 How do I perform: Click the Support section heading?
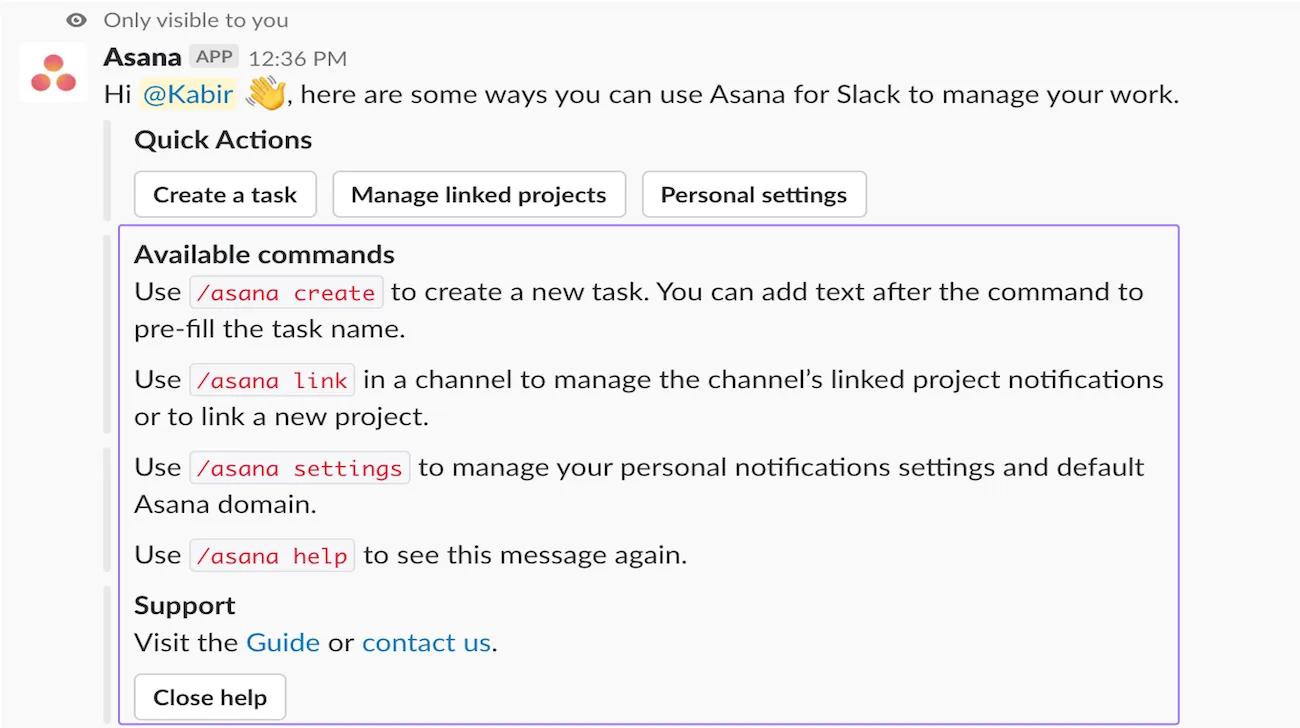point(184,605)
